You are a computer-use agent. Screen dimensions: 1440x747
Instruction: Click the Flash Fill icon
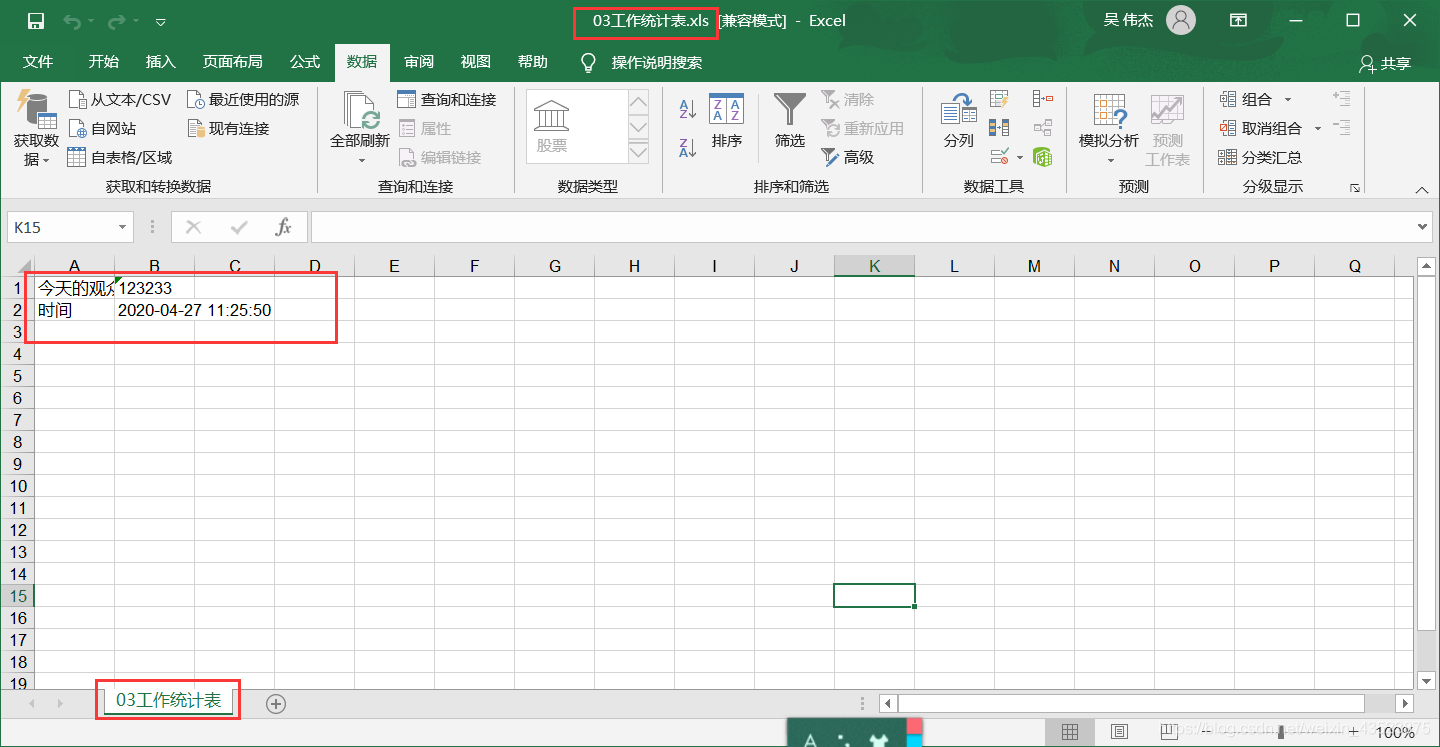pos(999,99)
